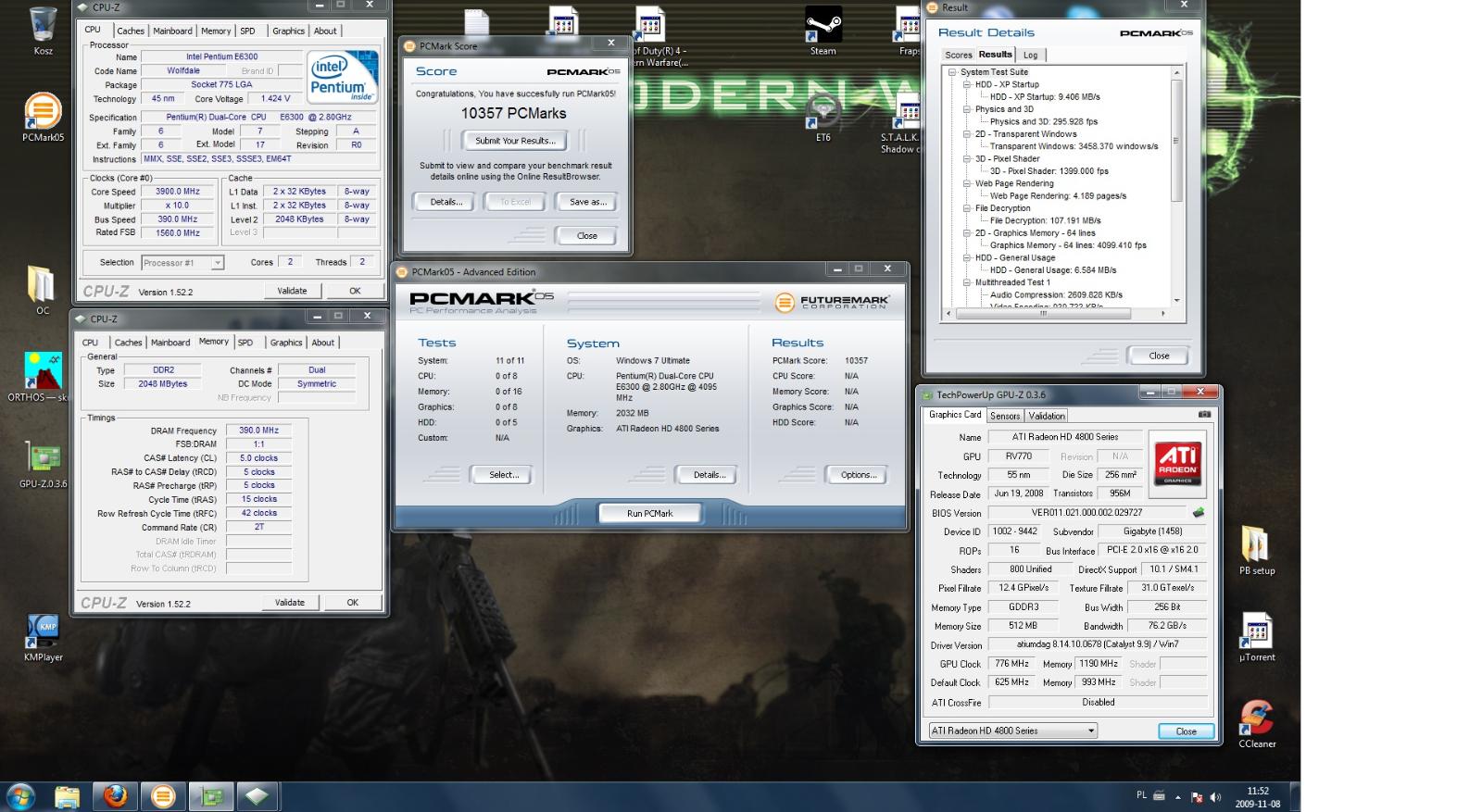
Task: Switch to Firefox on the taskbar
Action: point(115,796)
